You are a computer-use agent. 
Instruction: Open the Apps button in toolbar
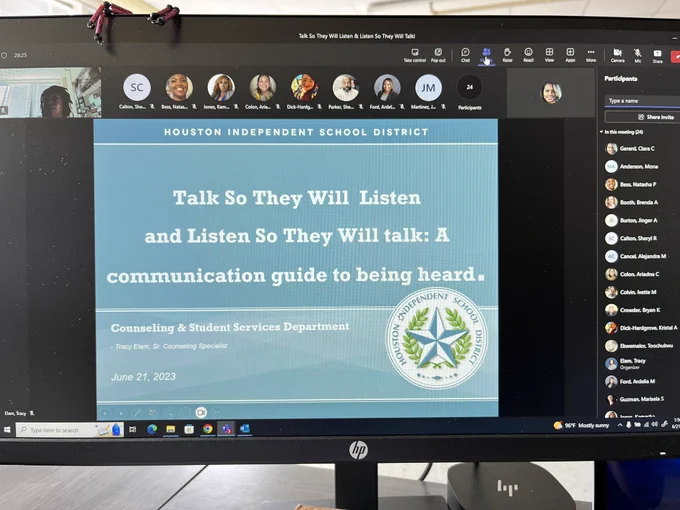(570, 56)
